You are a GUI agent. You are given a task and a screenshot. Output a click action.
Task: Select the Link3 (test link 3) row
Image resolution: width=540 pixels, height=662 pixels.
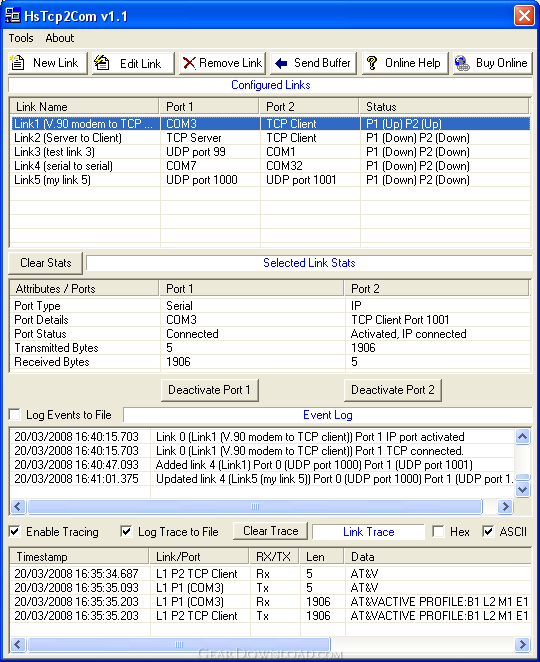point(270,152)
